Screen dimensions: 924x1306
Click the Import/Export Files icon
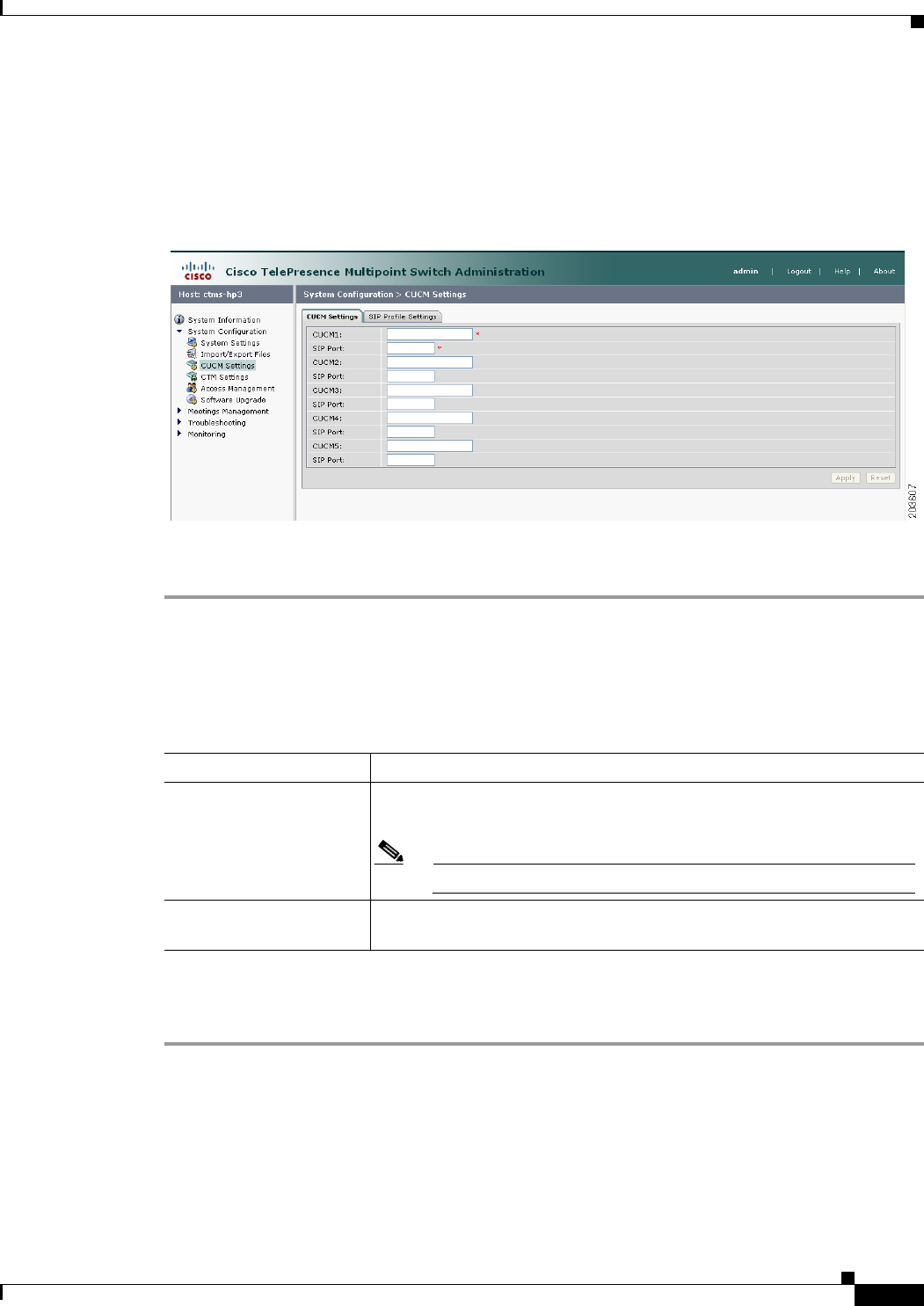point(192,354)
